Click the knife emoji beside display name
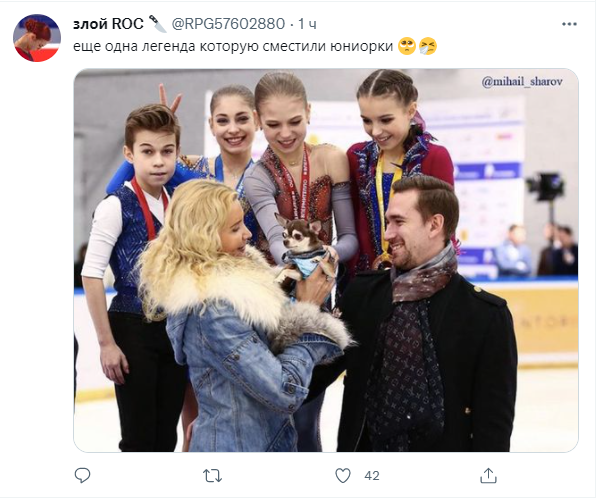Viewport: 601px width, 498px height. point(157,23)
